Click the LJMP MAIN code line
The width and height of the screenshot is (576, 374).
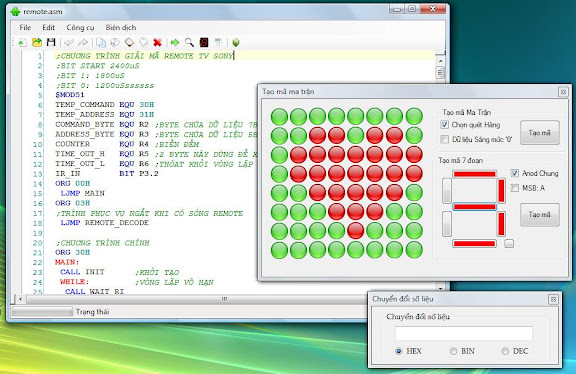[83, 193]
